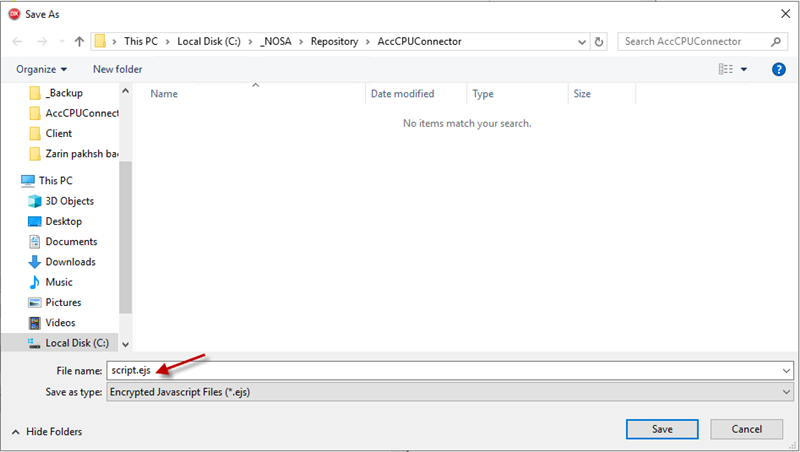Click the Save button
The width and height of the screenshot is (800, 452).
click(x=662, y=429)
